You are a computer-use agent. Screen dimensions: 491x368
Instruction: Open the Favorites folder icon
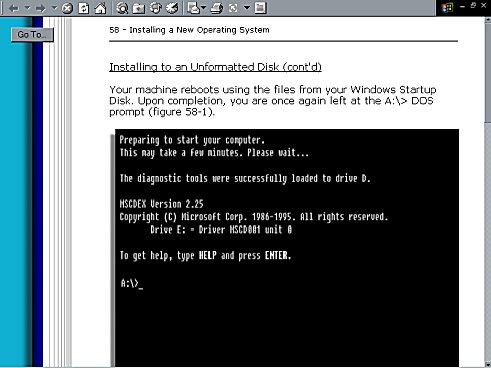[139, 8]
